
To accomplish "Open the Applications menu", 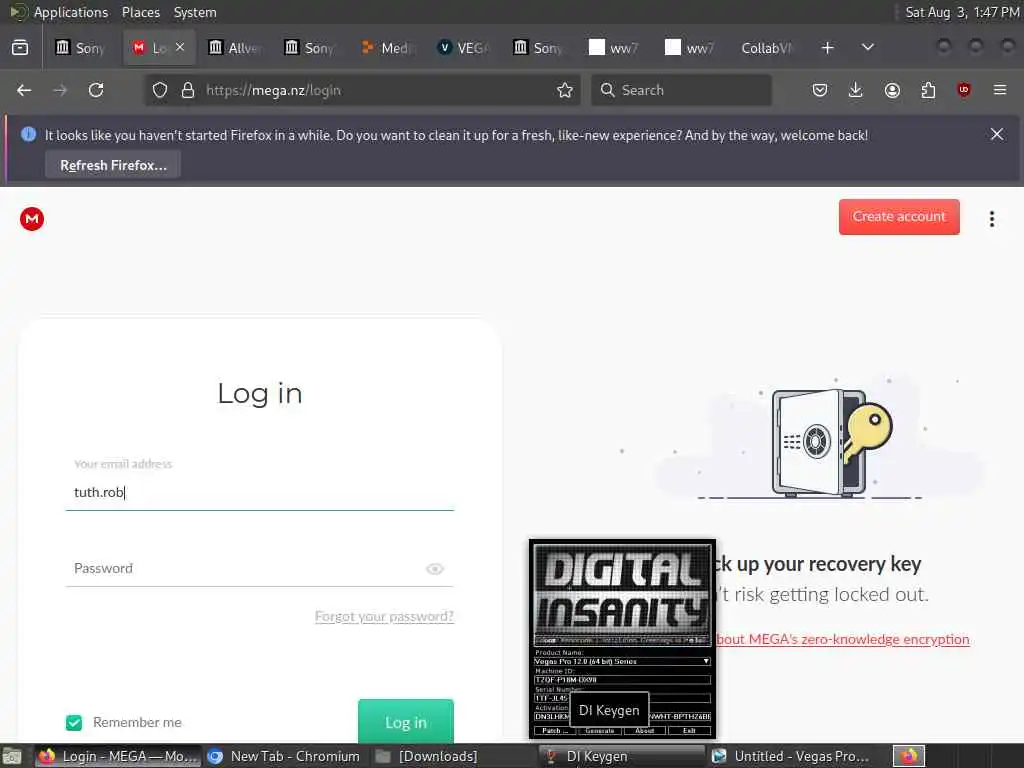I will pos(71,12).
